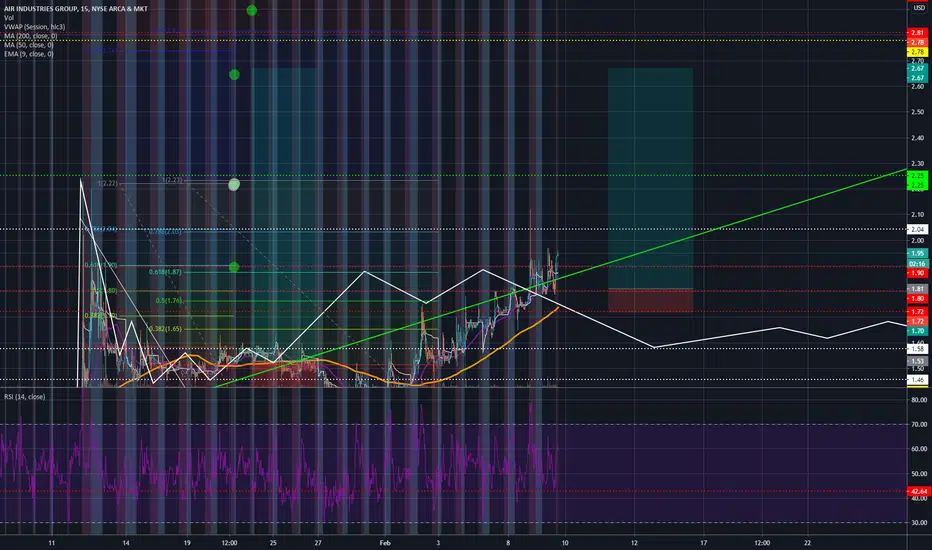Viewport: 932px width, 550px height.
Task: Click the red 1.90 price label
Action: tap(918, 273)
